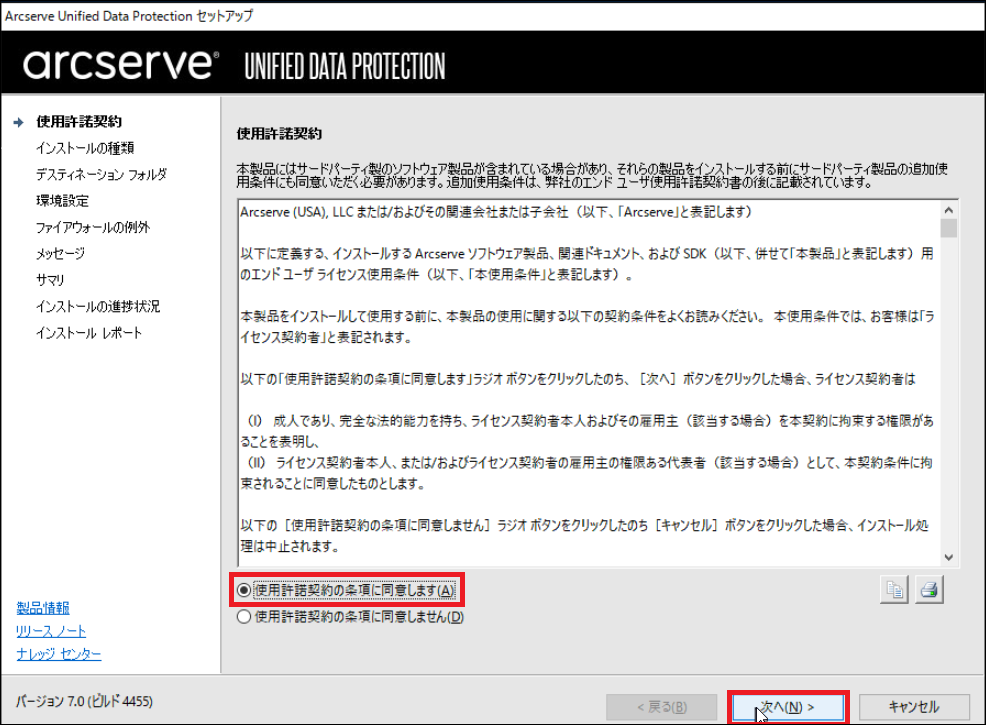Select the ファイアウォールの例外 step
The image size is (986, 725).
[x=93, y=228]
